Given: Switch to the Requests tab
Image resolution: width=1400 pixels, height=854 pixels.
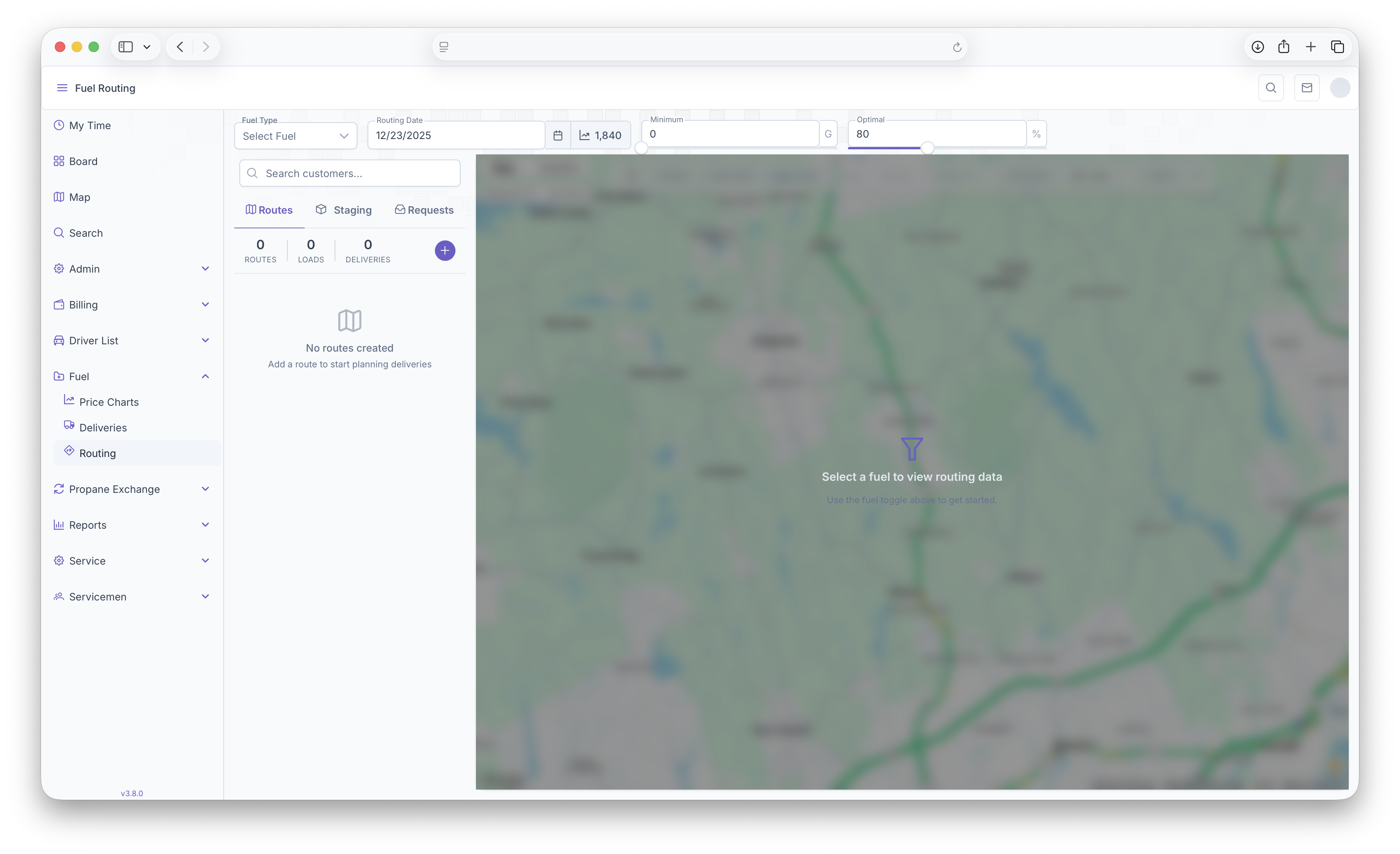Looking at the screenshot, I should pos(424,210).
